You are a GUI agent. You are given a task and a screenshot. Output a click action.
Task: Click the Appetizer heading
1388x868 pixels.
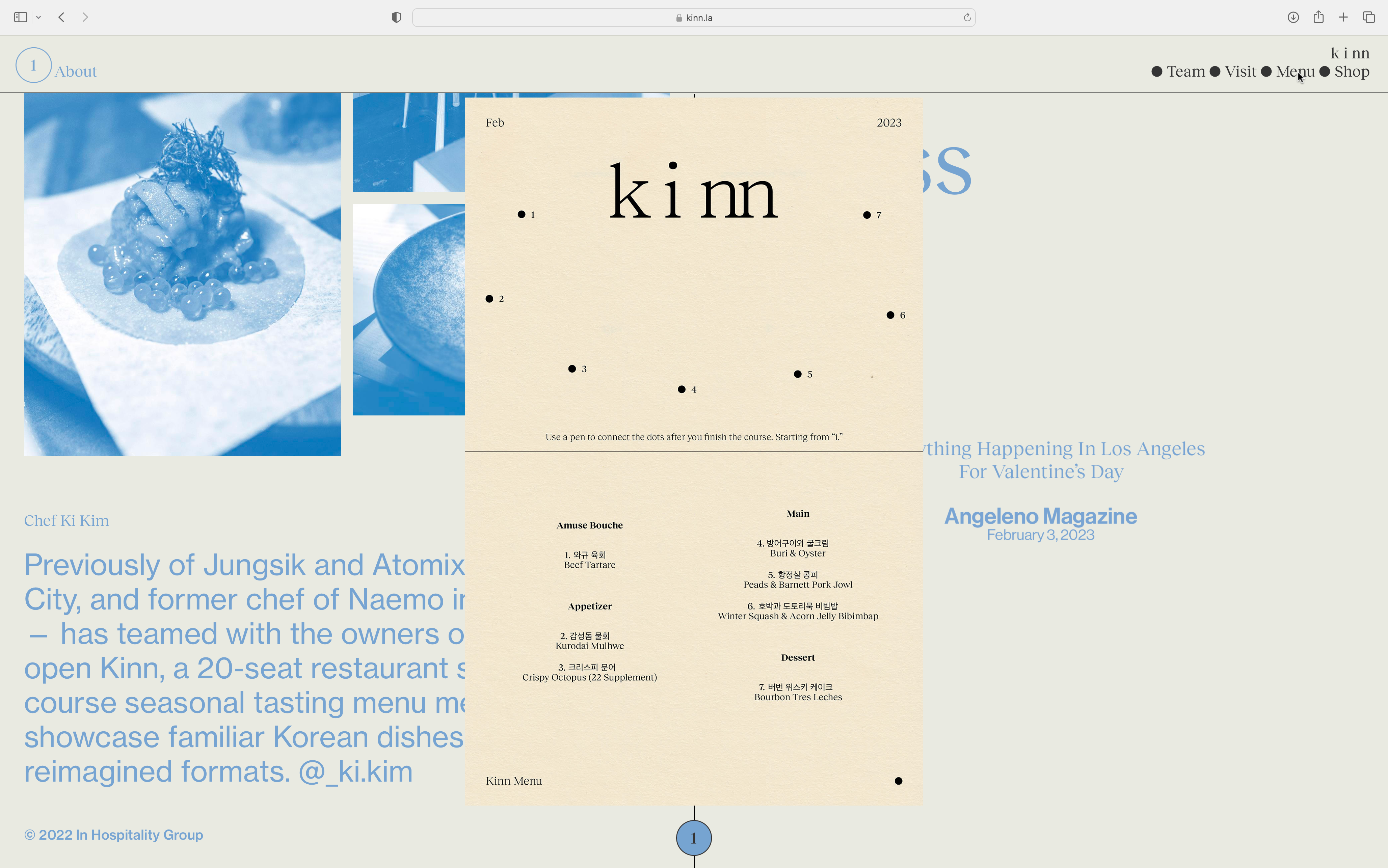coord(589,606)
